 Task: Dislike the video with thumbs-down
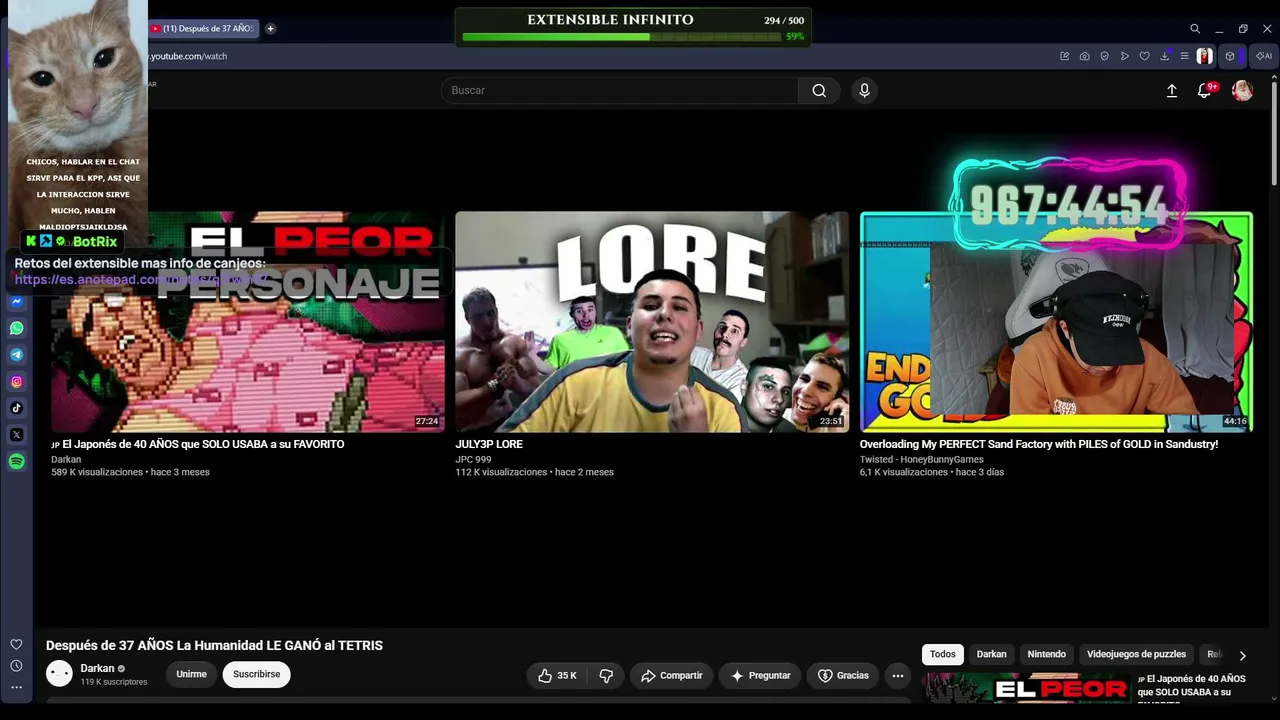(x=606, y=676)
